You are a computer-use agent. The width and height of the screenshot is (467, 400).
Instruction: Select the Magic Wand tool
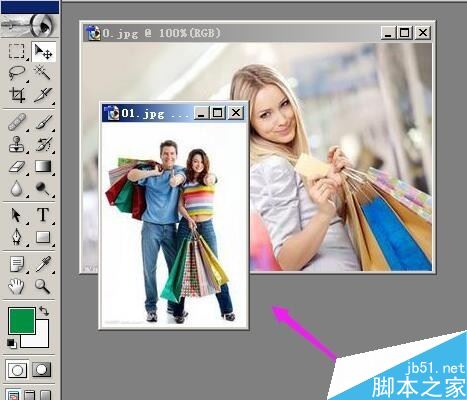pos(43,72)
